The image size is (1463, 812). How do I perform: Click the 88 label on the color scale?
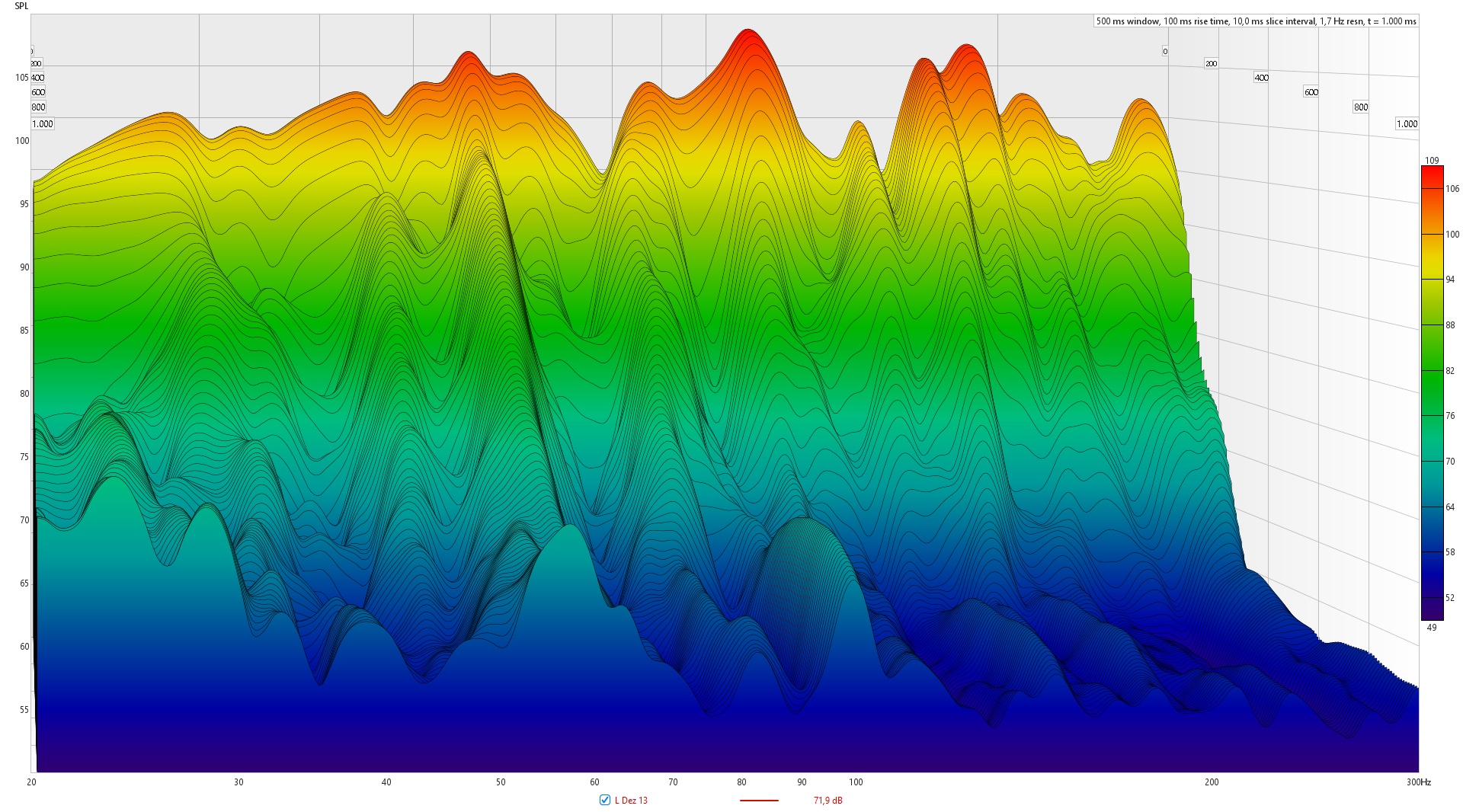pyautogui.click(x=1450, y=325)
